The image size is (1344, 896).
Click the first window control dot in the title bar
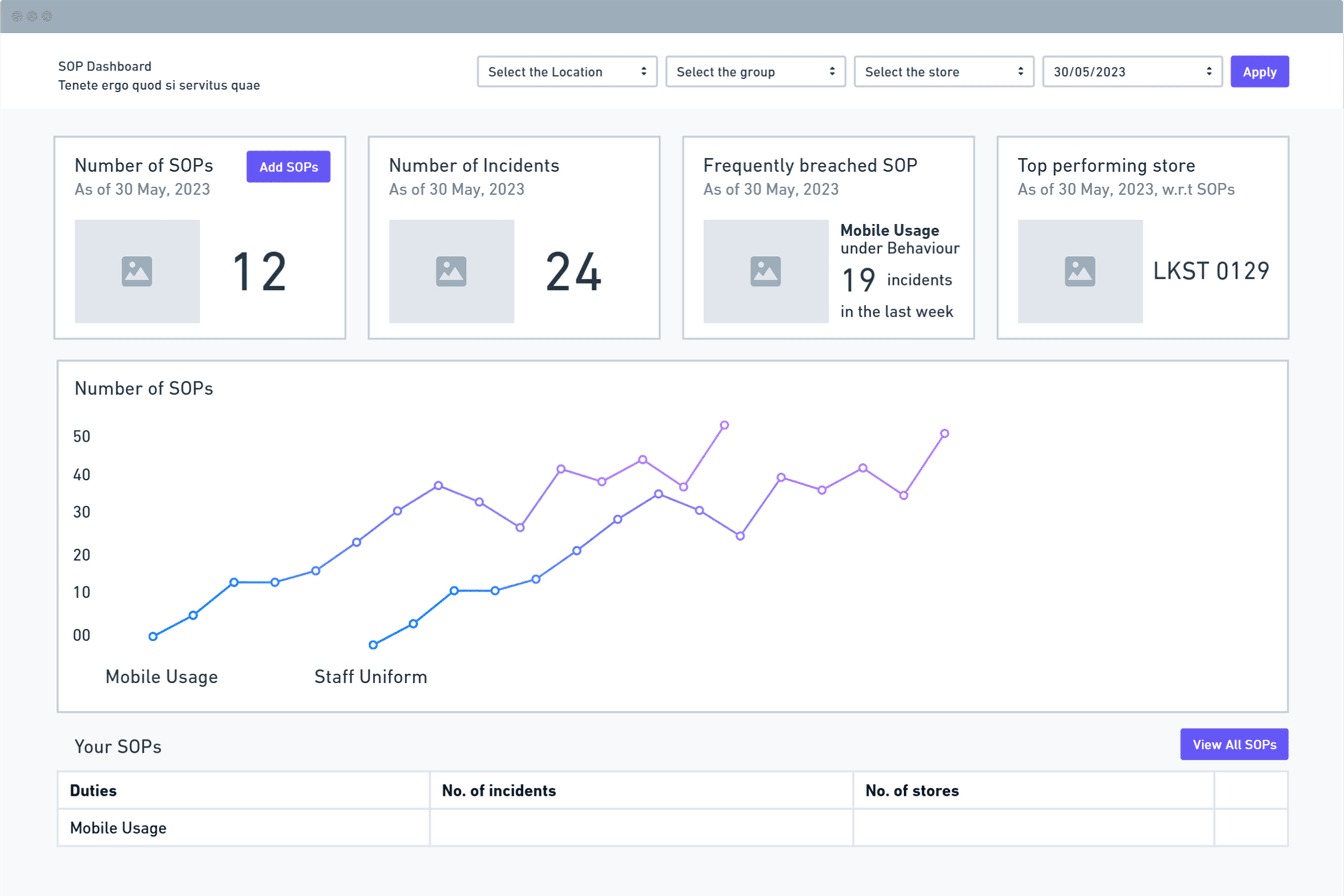point(17,16)
